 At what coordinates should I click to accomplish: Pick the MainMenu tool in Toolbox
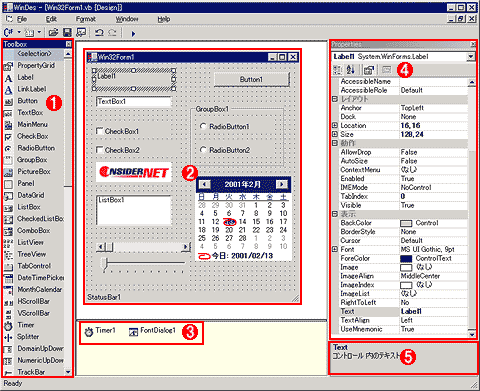click(x=32, y=124)
